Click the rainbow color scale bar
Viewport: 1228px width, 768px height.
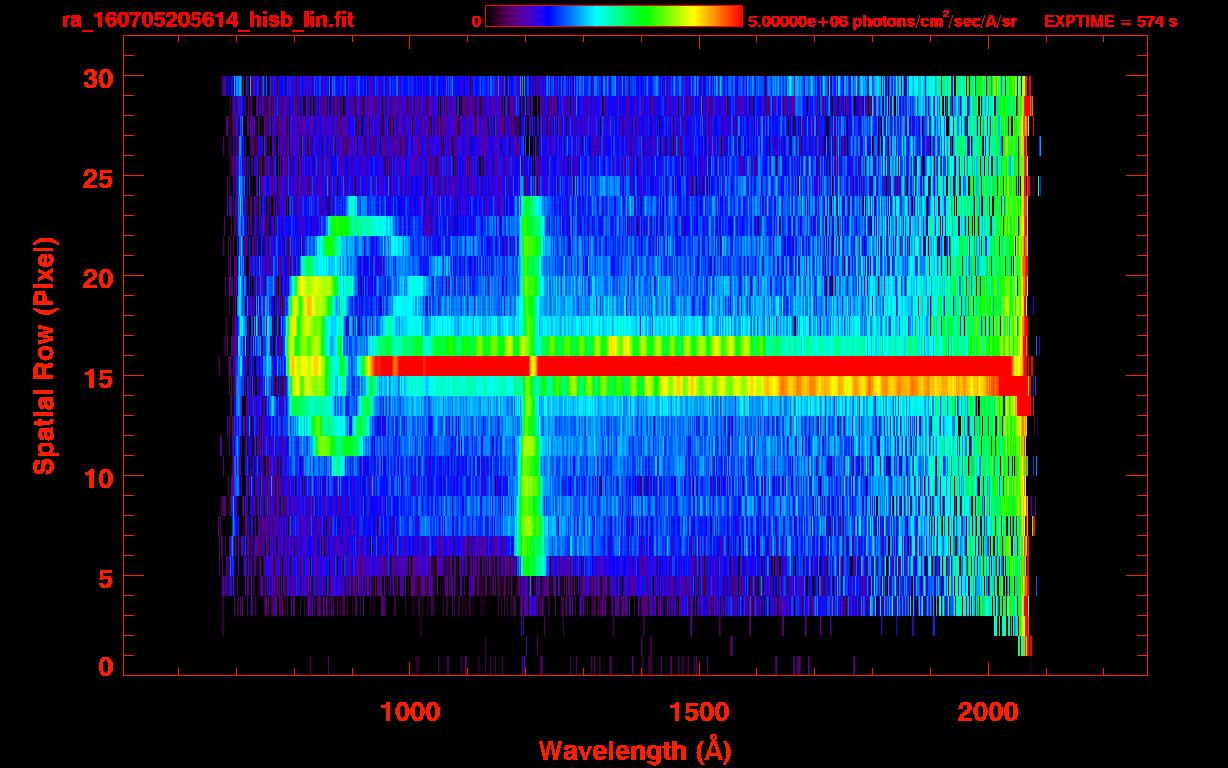tap(614, 16)
